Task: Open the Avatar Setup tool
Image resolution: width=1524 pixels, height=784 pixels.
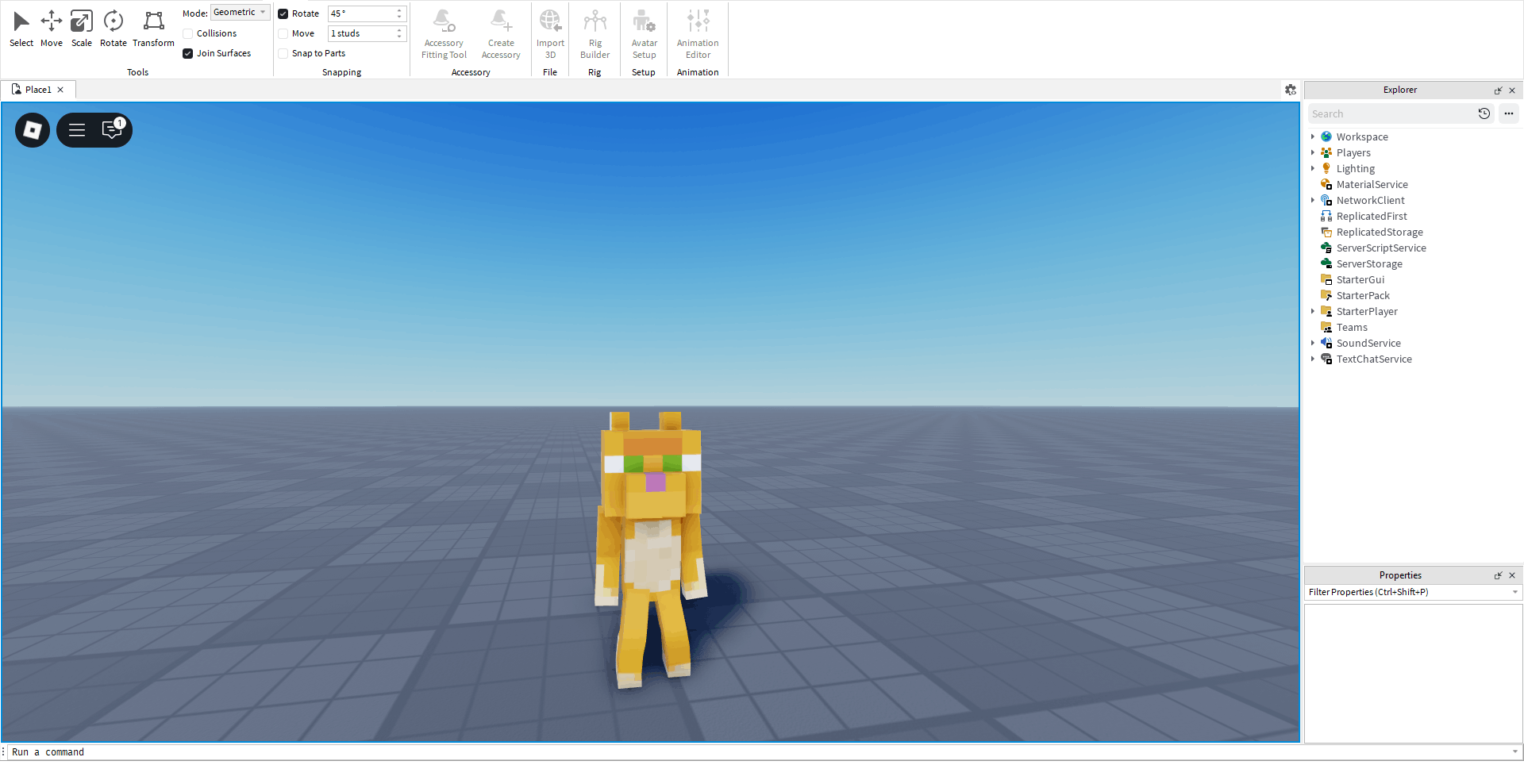Action: tap(644, 34)
